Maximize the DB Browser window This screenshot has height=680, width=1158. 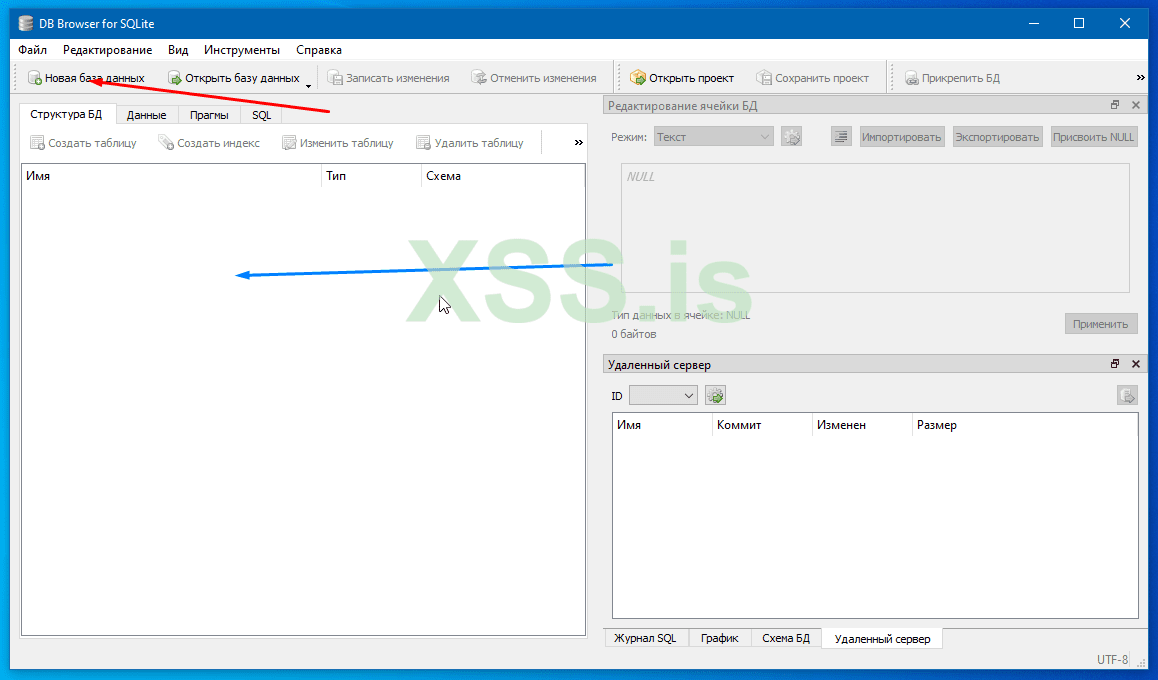click(1079, 24)
